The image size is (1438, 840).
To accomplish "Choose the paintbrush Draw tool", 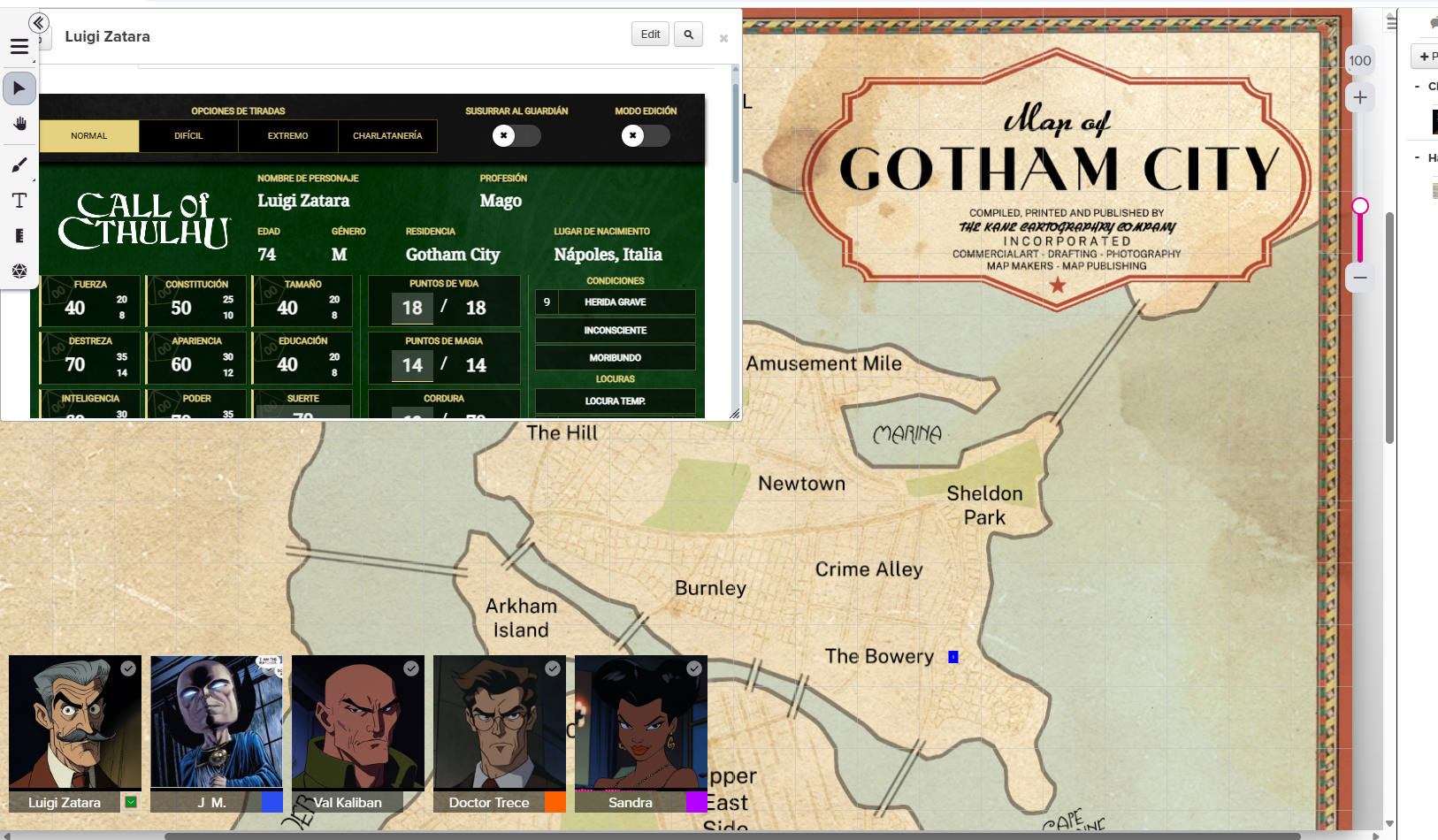I will click(x=19, y=165).
